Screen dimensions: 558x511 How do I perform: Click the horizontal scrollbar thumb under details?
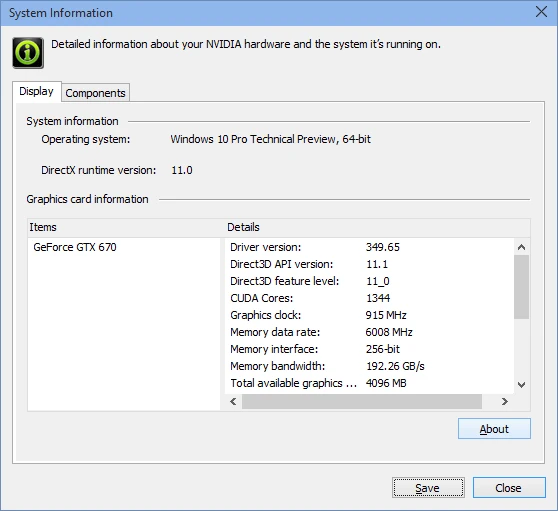click(x=362, y=402)
